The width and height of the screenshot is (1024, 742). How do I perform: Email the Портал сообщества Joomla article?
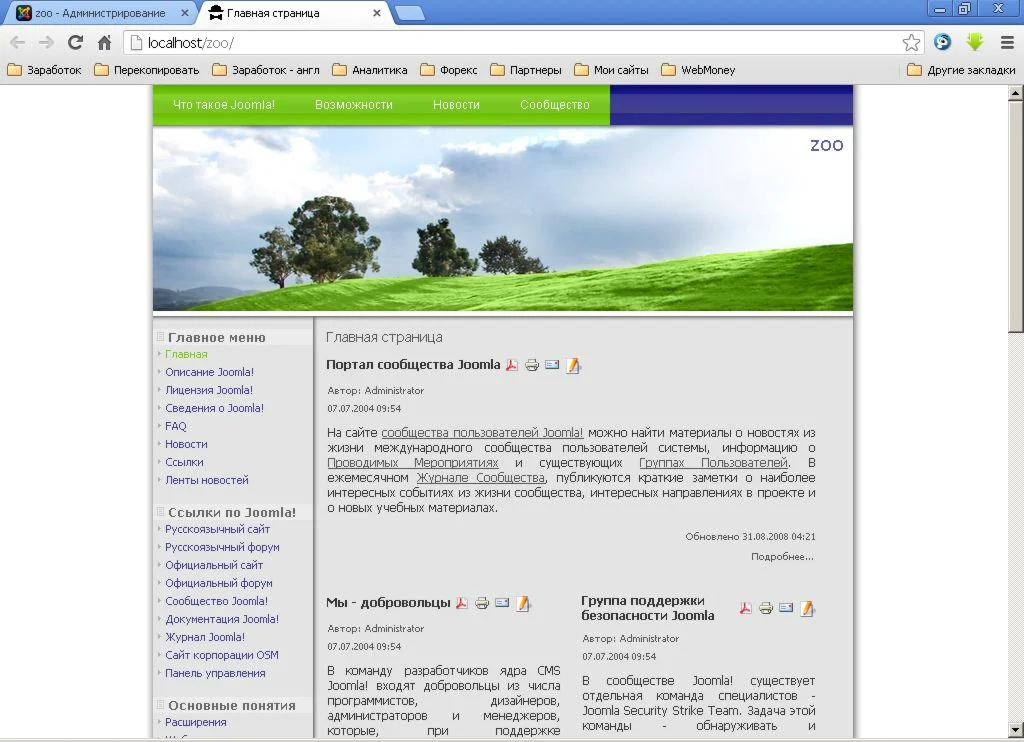pos(552,365)
